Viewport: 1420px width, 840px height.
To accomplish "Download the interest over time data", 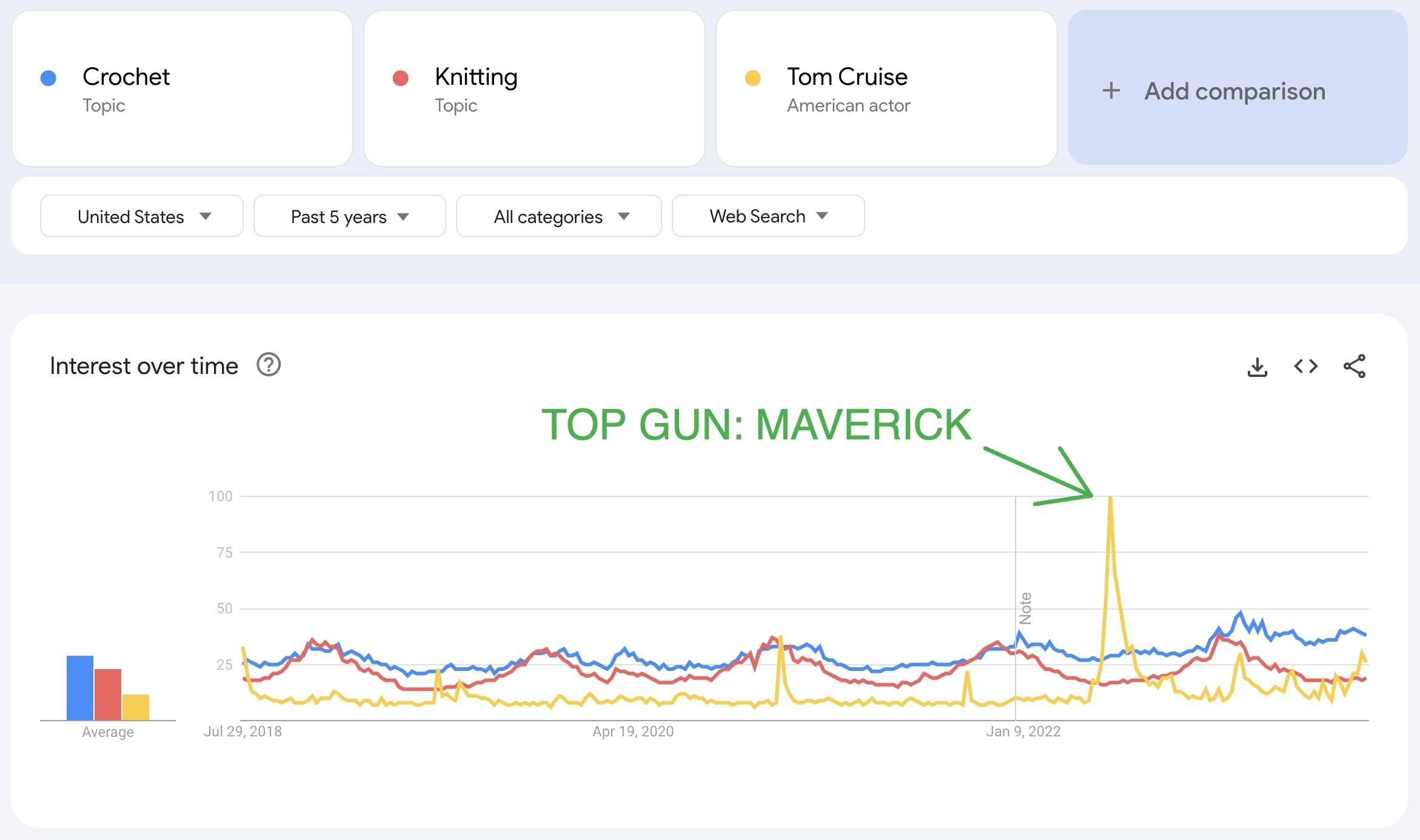I will pyautogui.click(x=1257, y=367).
